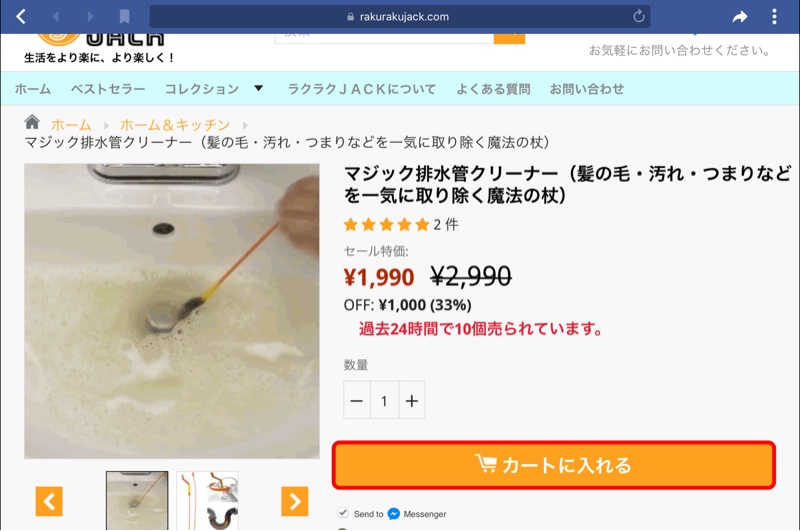This screenshot has height=531, width=800.
Task: Click the カートに入れる button
Action: pos(554,465)
